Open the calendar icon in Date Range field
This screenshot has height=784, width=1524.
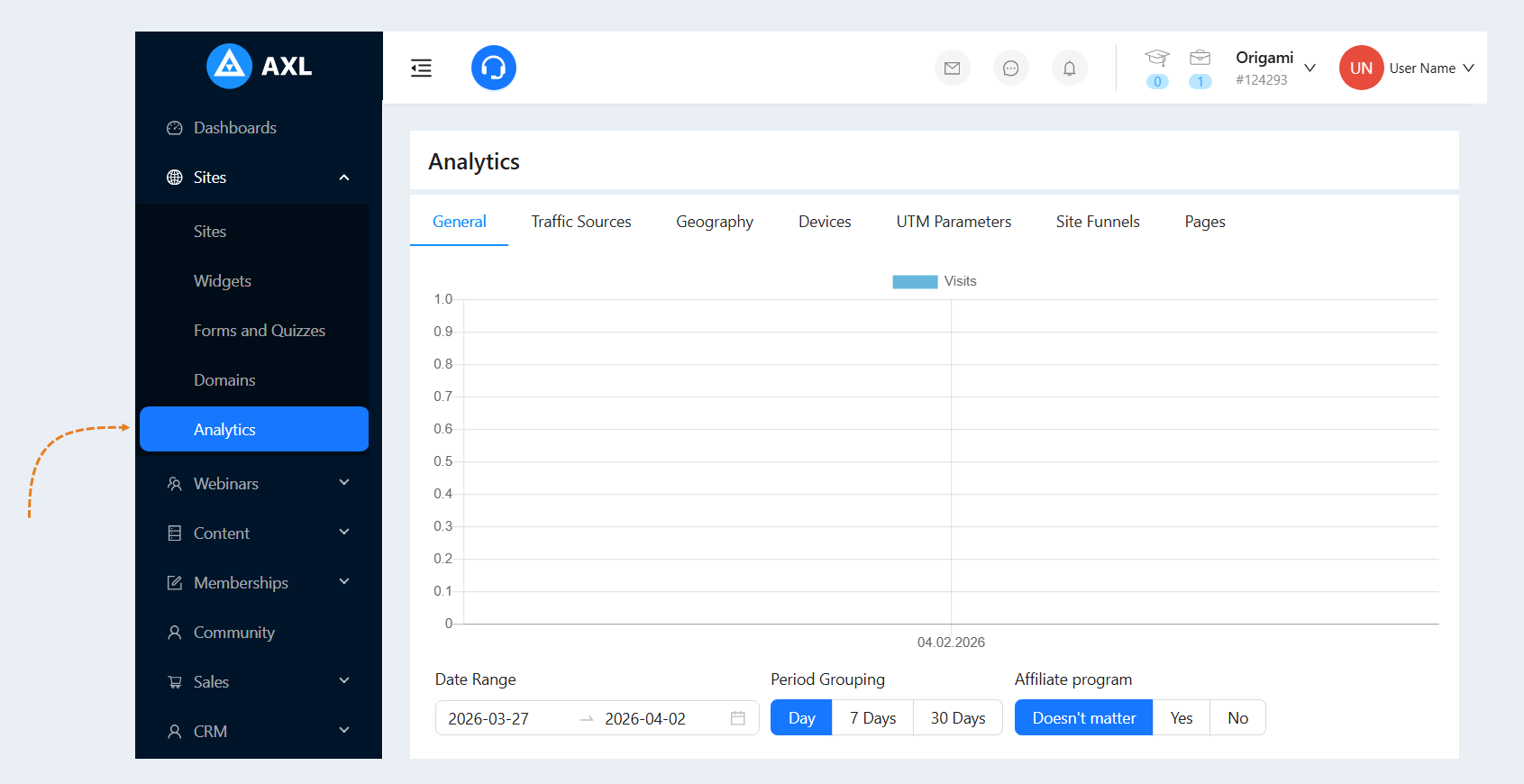(738, 718)
